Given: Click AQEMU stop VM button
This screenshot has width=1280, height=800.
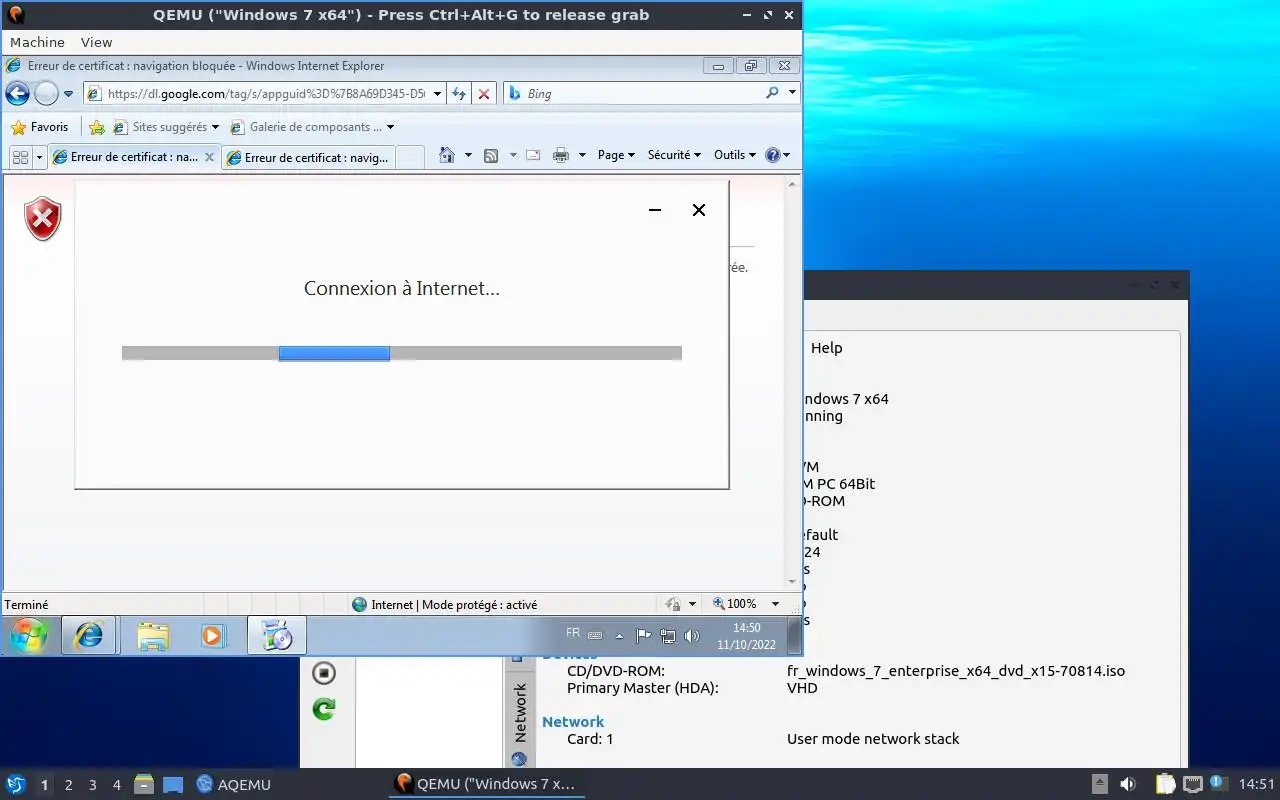Looking at the screenshot, I should click(324, 673).
